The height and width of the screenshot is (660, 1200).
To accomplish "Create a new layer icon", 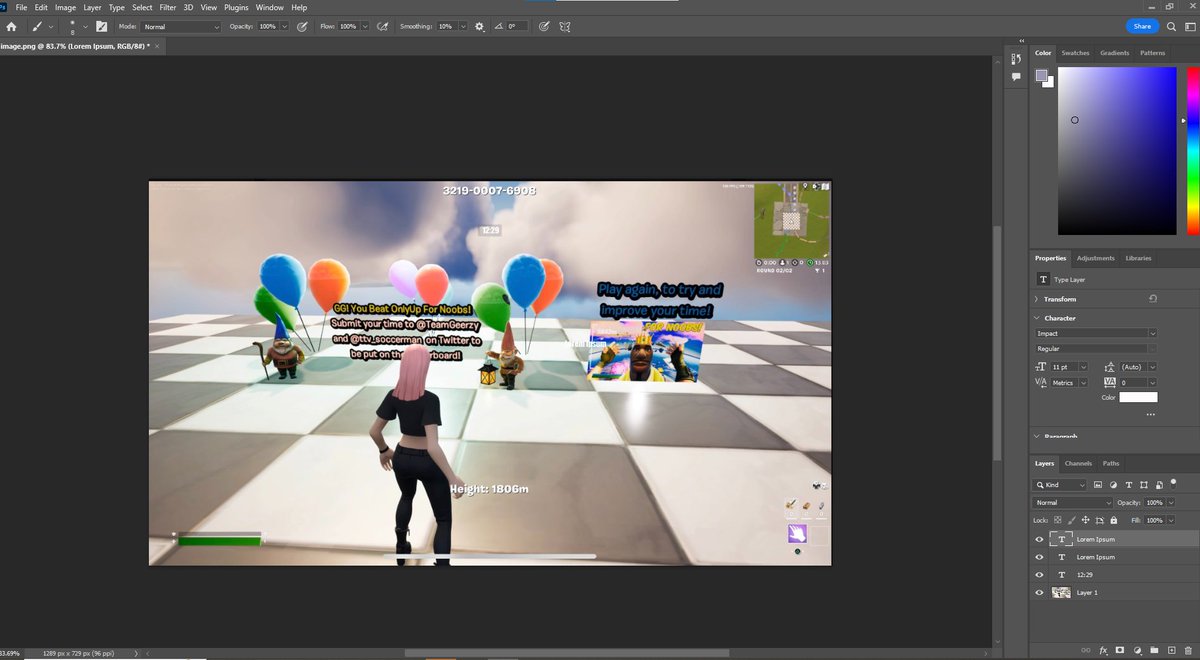I will 1171,650.
